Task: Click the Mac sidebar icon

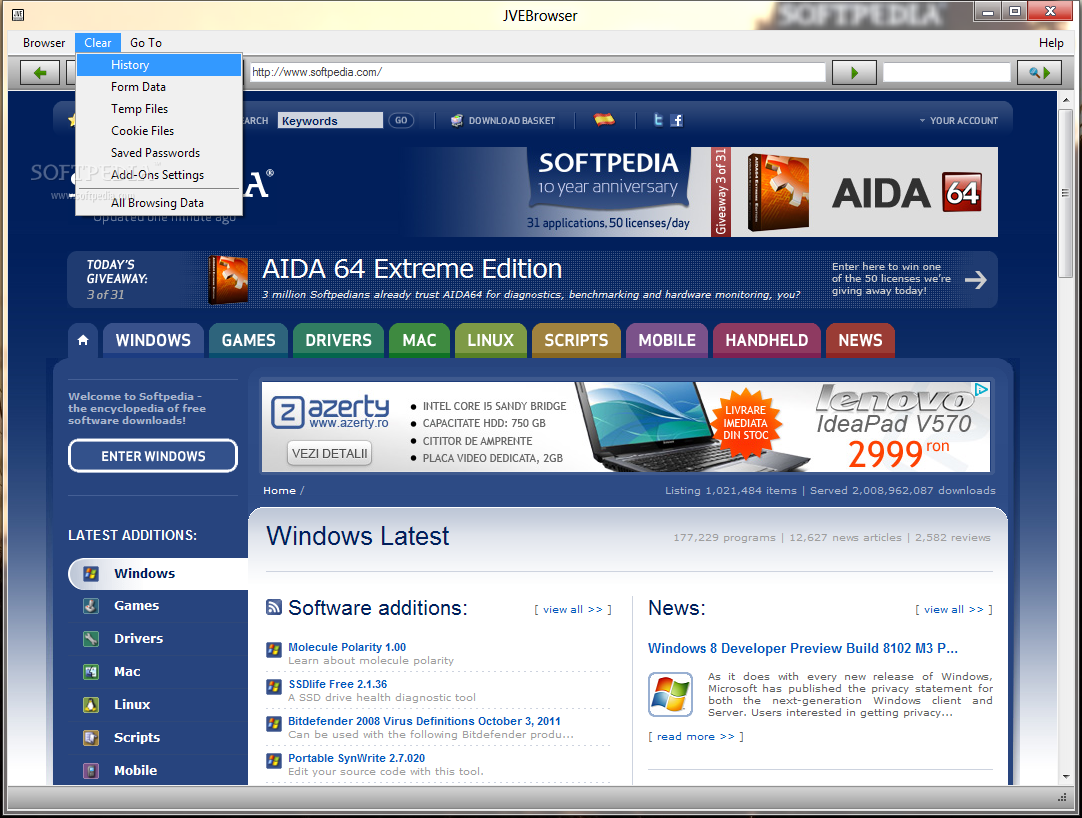Action: [x=90, y=672]
